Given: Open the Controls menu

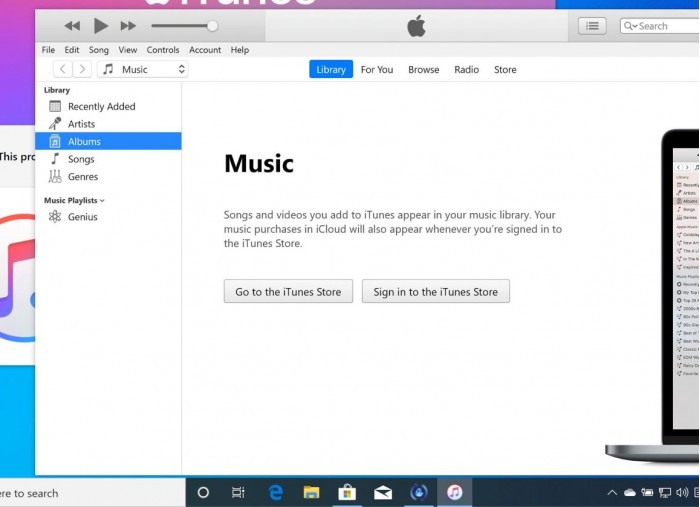Looking at the screenshot, I should click(x=163, y=50).
